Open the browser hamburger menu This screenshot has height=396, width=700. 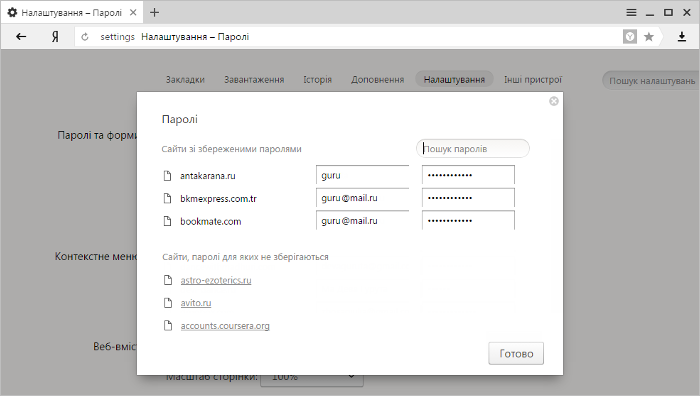[631, 13]
